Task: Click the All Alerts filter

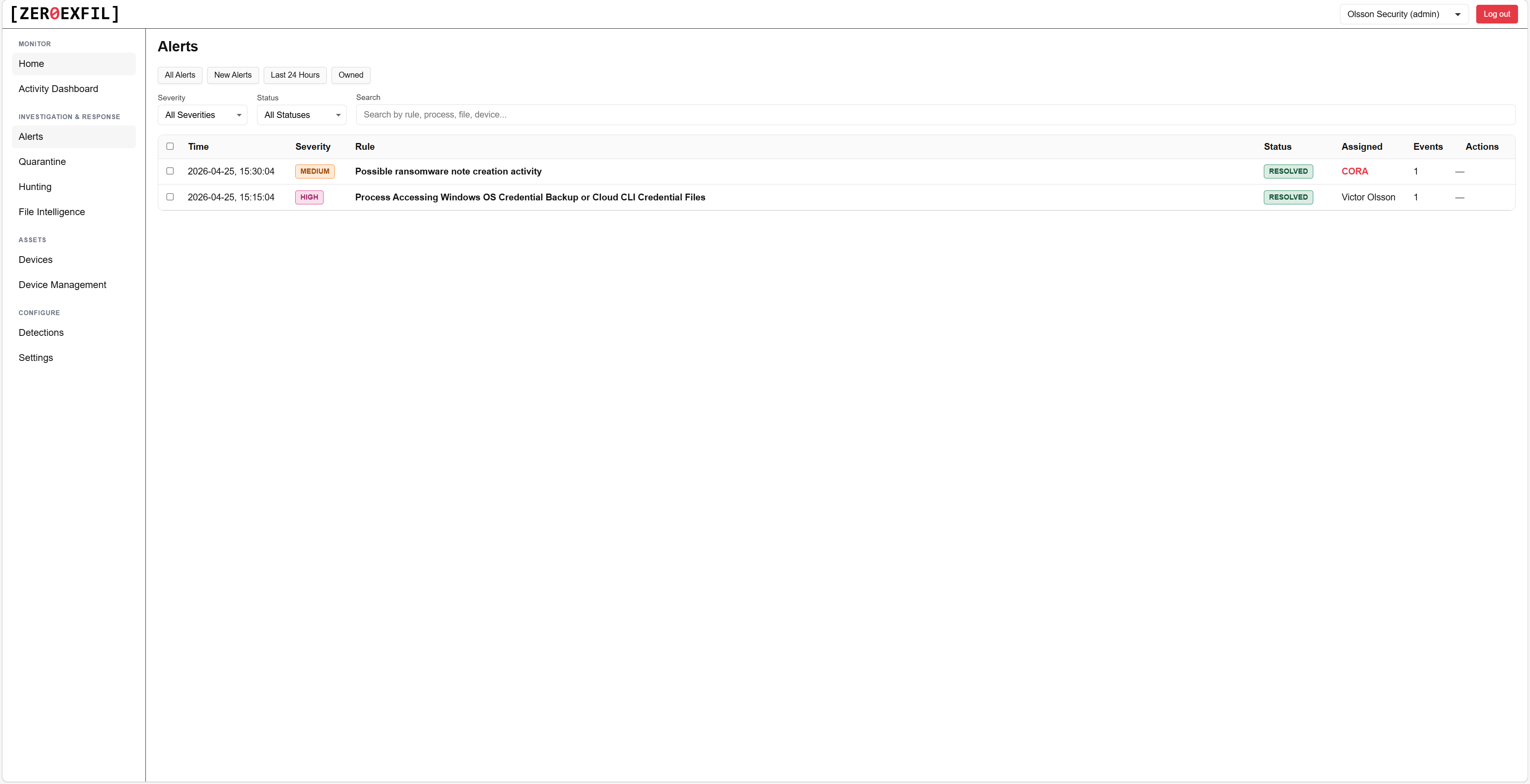Action: click(179, 75)
